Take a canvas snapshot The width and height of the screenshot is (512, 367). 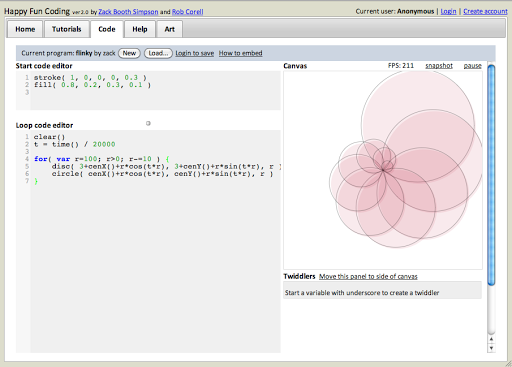point(439,66)
